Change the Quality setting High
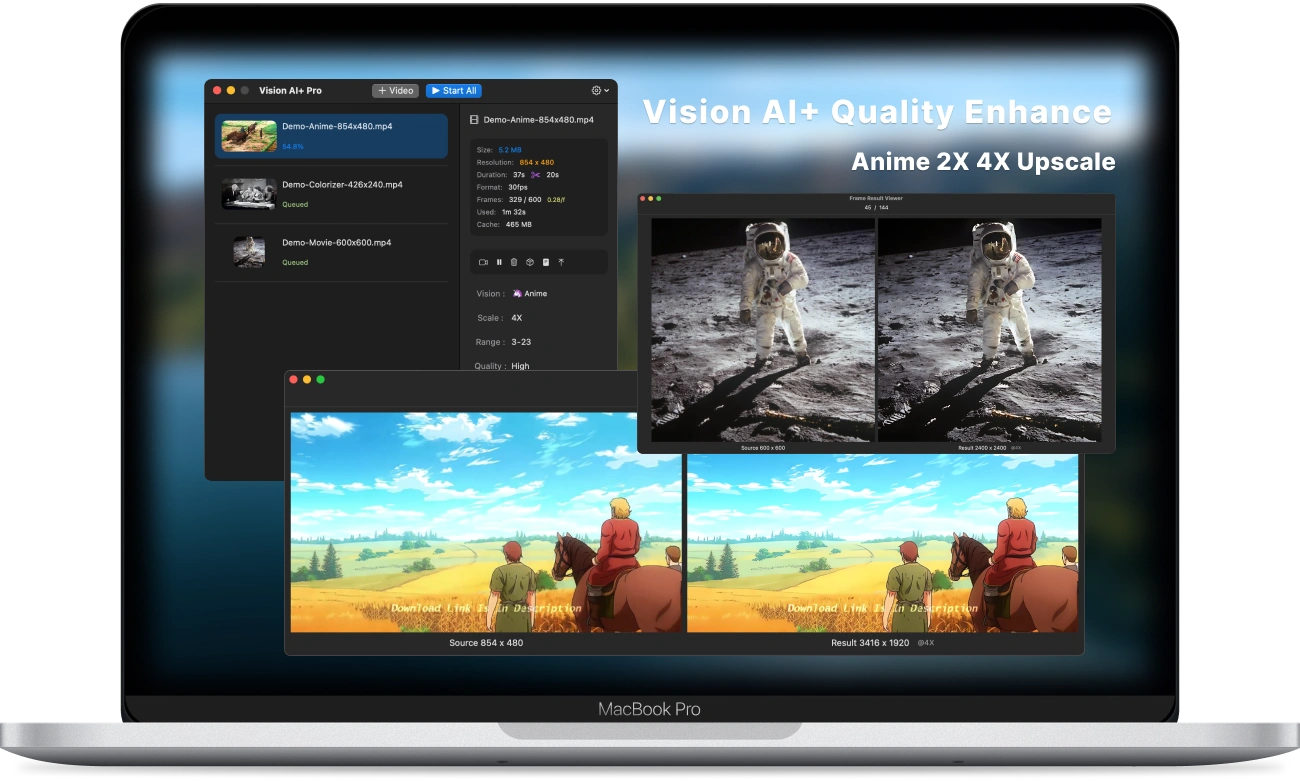Screen dimensions: 1300x781 [x=520, y=366]
